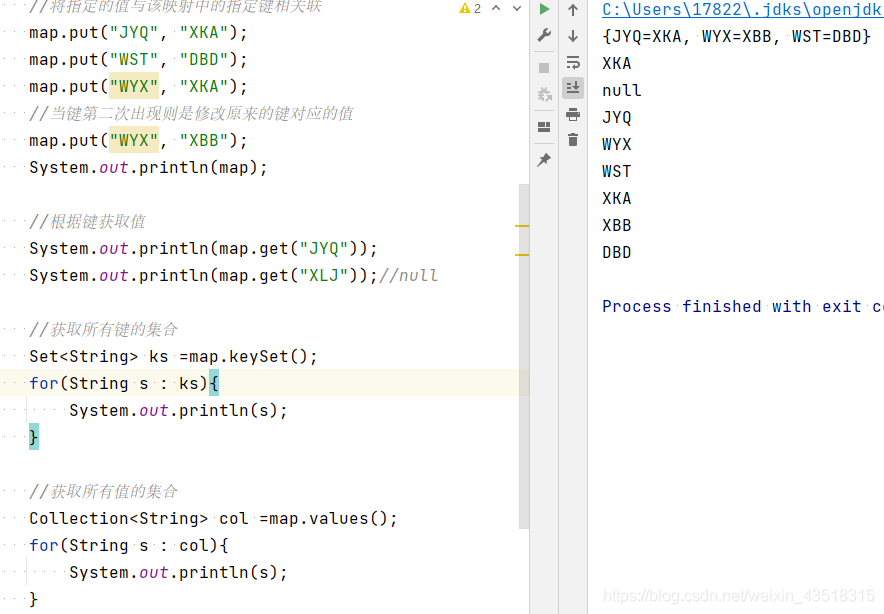Image resolution: width=884 pixels, height=614 pixels.
Task: Click 'XBB' in the console output
Action: 617,226
